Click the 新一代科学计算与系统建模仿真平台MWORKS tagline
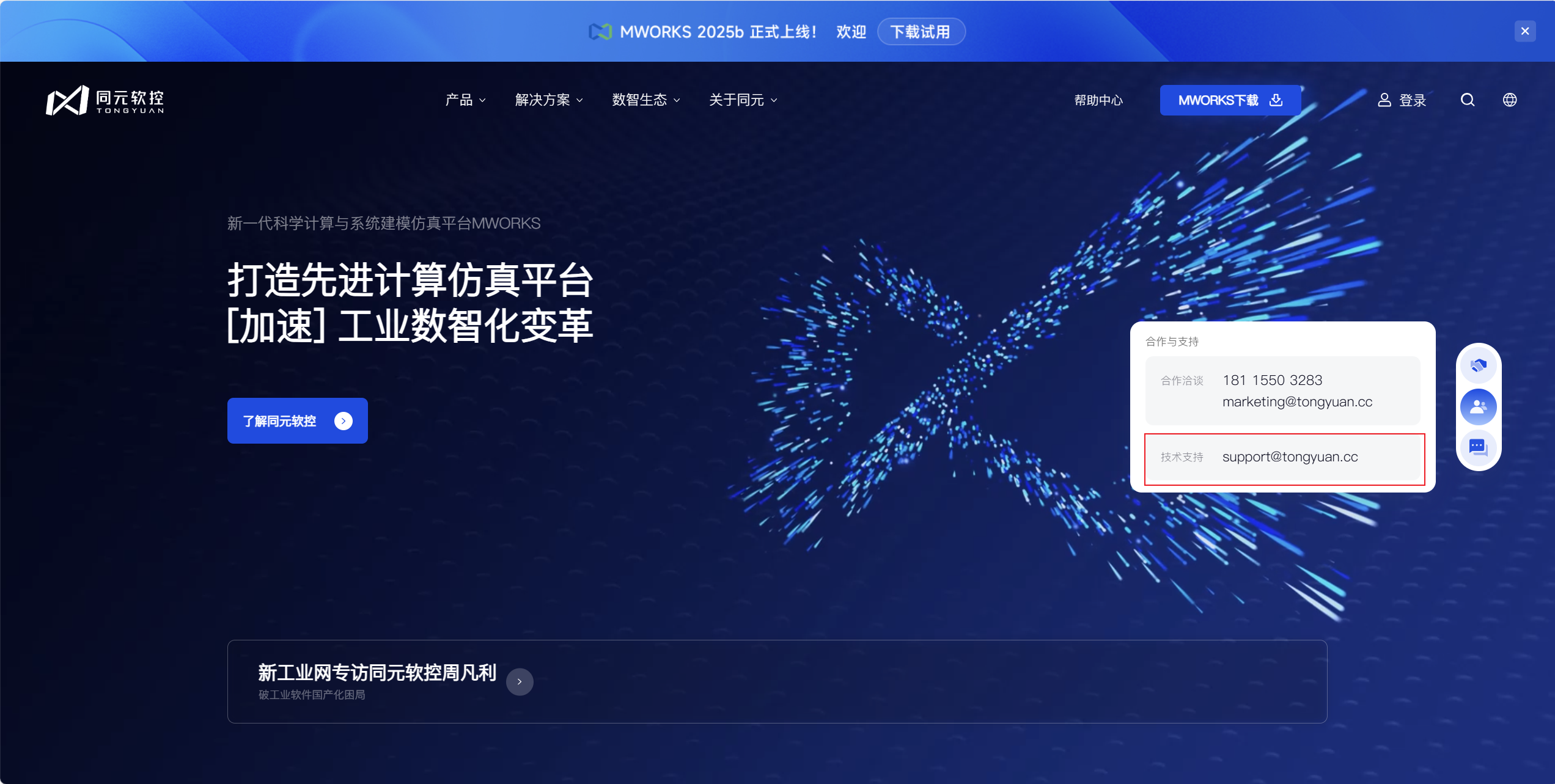 pos(384,223)
